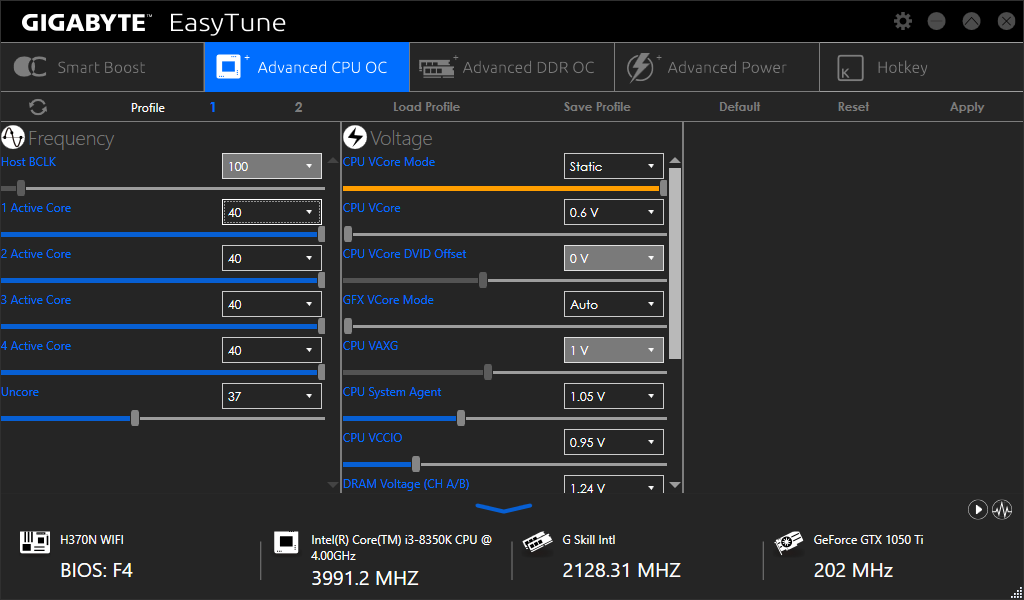1024x600 pixels.
Task: Open the Advanced DDR OC tab
Action: tap(512, 67)
